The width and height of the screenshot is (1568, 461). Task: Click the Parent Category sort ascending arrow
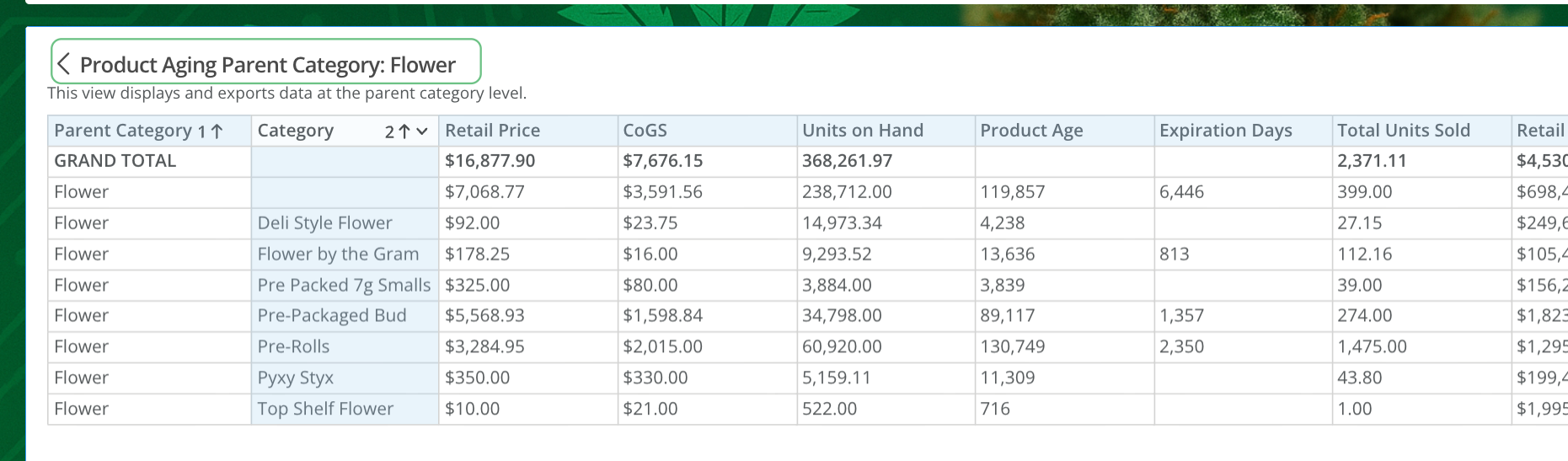217,131
